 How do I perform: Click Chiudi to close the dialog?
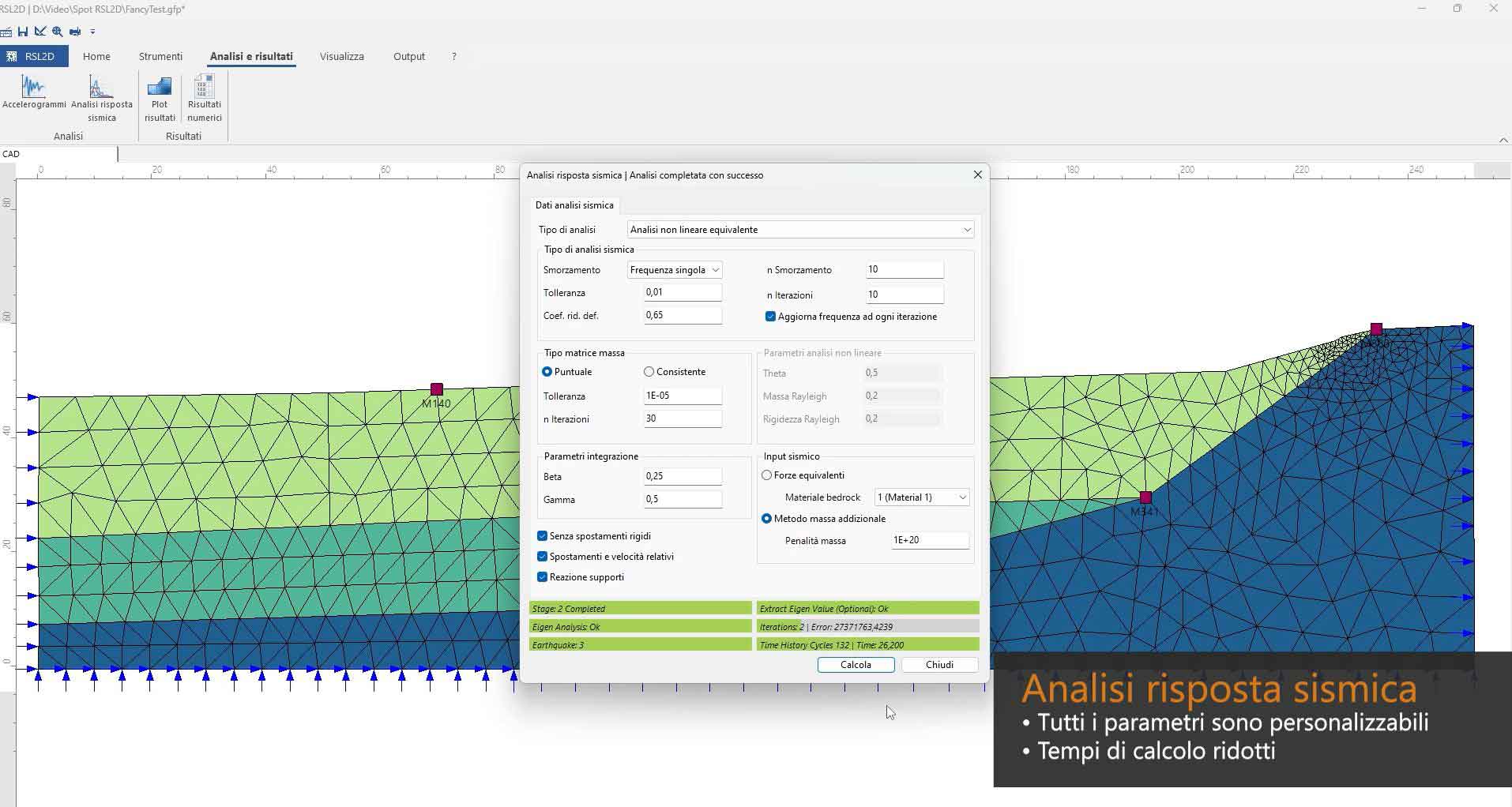pyautogui.click(x=938, y=664)
